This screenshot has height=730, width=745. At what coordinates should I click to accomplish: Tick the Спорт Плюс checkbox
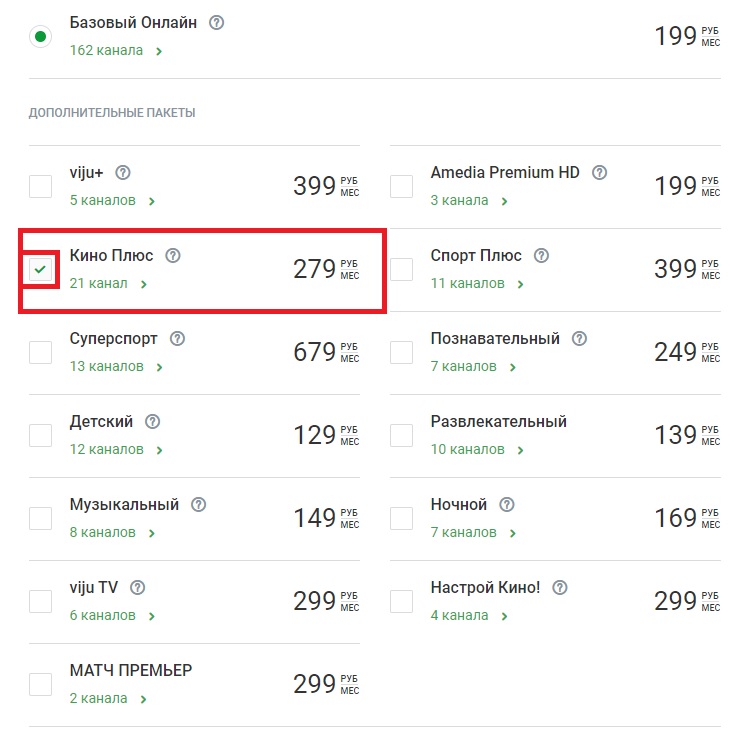[x=401, y=269]
